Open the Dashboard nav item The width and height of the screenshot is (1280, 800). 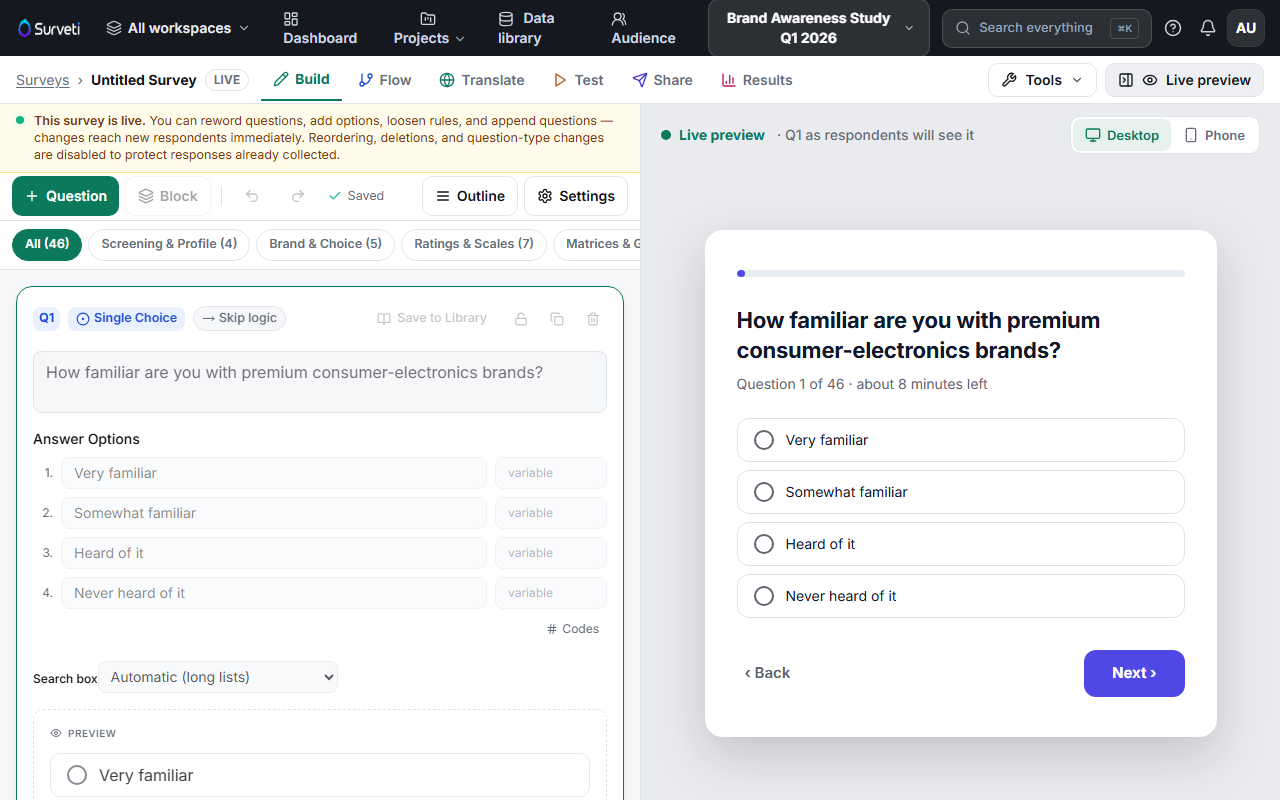320,28
